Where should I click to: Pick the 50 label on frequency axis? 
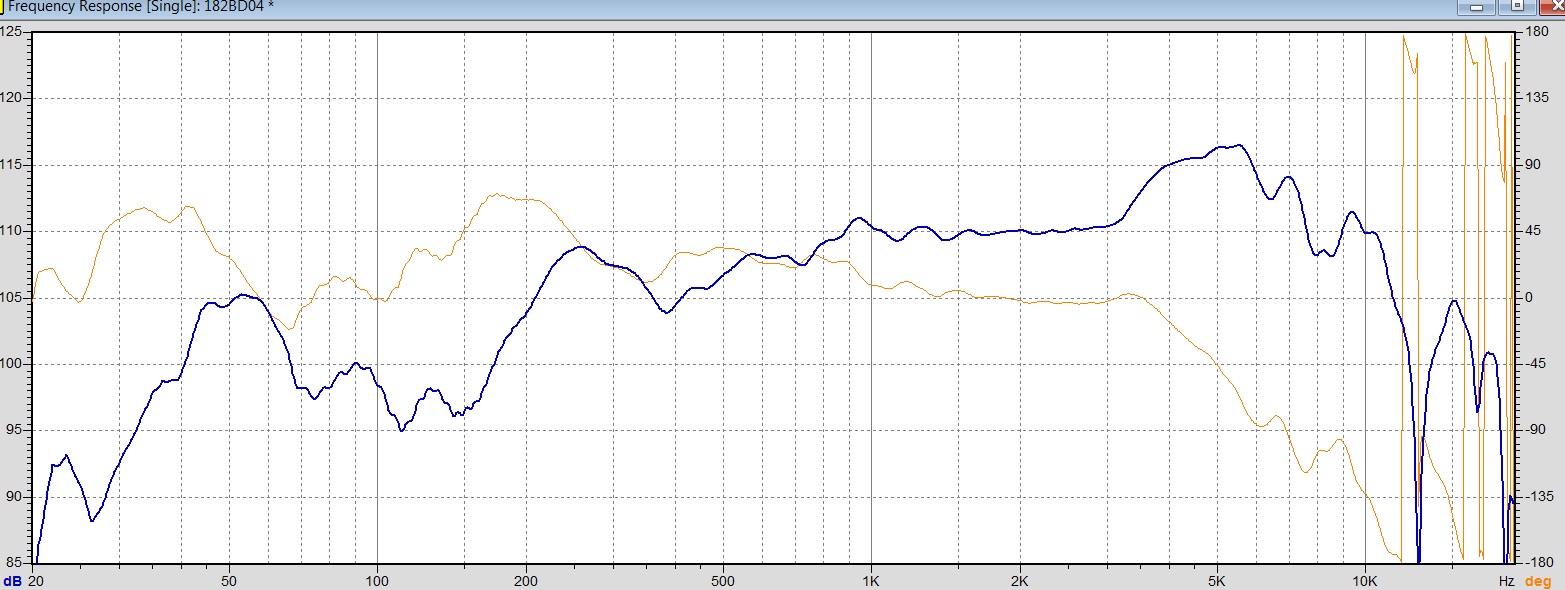point(229,581)
